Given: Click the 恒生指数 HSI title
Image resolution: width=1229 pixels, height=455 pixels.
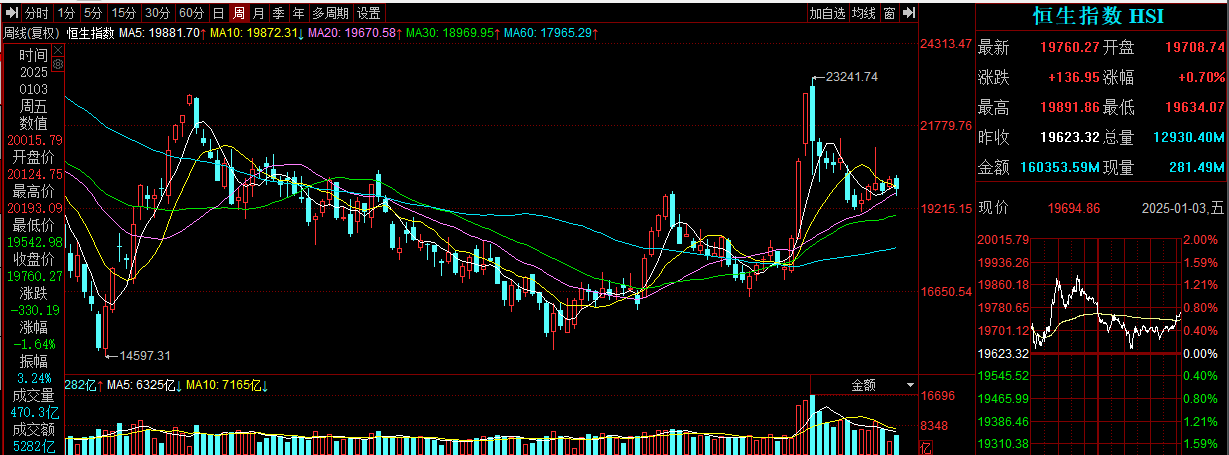Looking at the screenshot, I should pos(1098,15).
